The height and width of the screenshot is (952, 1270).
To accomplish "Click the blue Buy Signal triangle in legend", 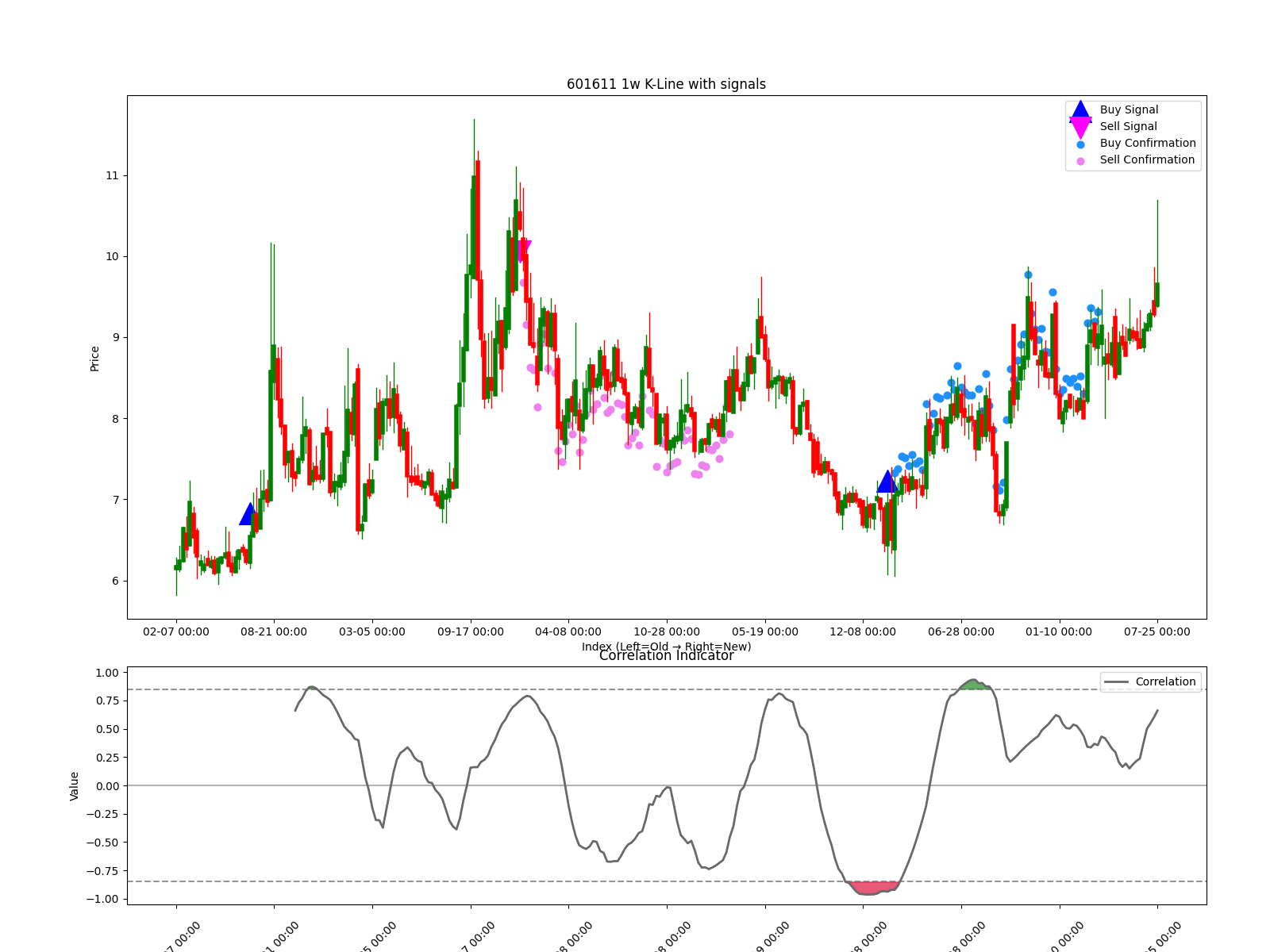I will pyautogui.click(x=1080, y=110).
